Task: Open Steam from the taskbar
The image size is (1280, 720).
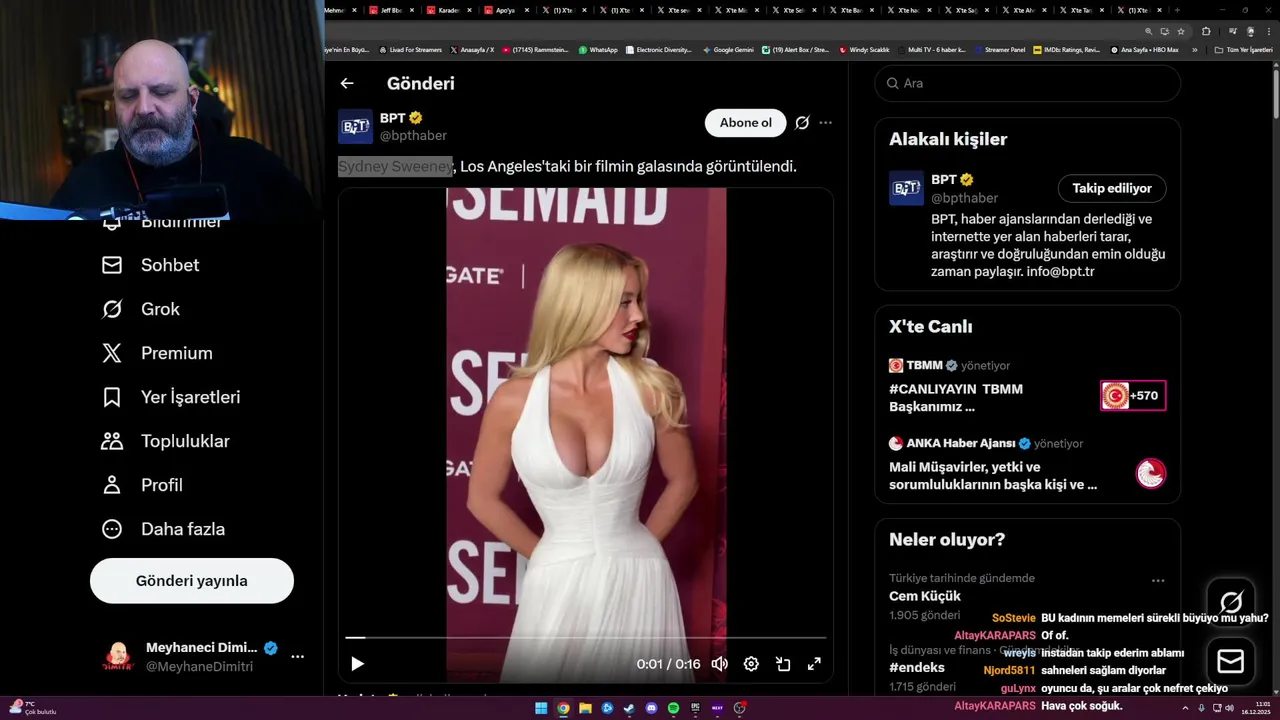Action: tap(629, 708)
